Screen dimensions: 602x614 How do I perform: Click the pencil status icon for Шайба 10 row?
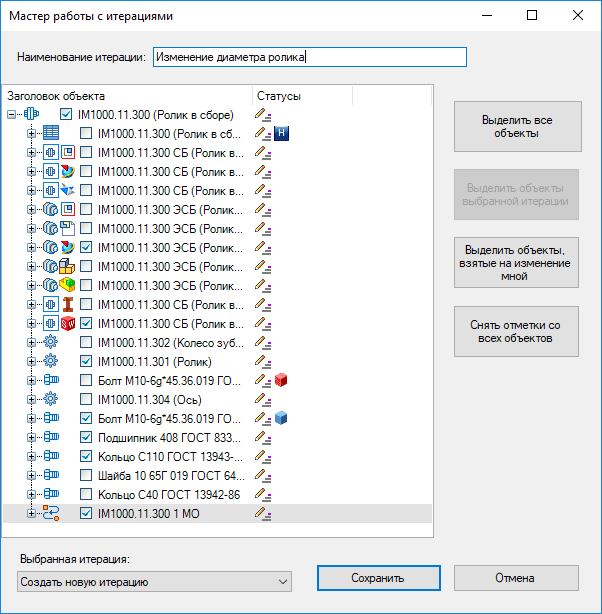click(263, 475)
